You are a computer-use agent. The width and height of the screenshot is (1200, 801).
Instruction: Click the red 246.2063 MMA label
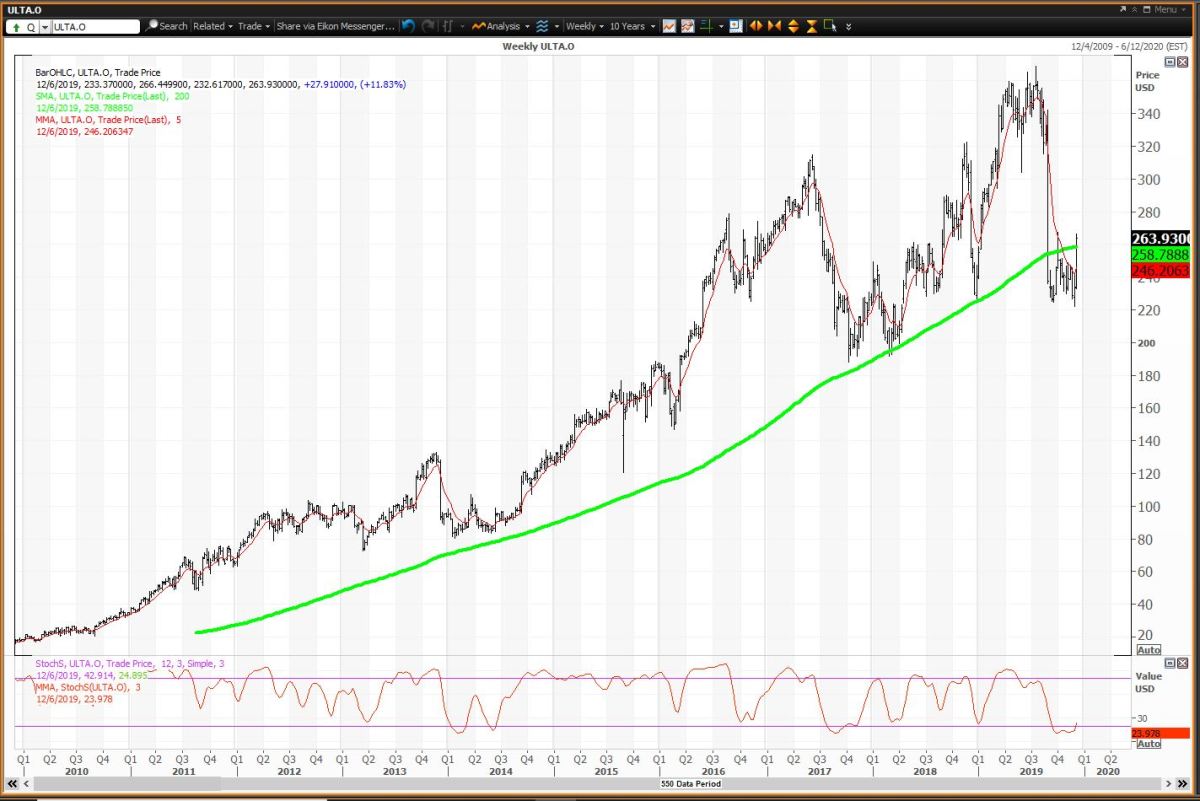pyautogui.click(x=1160, y=270)
